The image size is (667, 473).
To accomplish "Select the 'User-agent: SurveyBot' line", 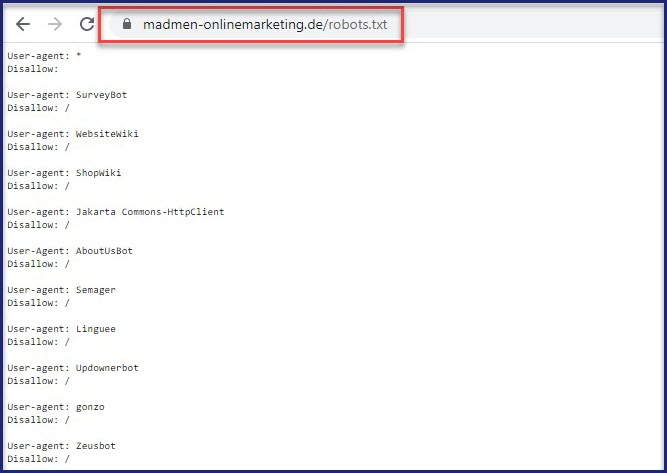I will click(x=67, y=95).
